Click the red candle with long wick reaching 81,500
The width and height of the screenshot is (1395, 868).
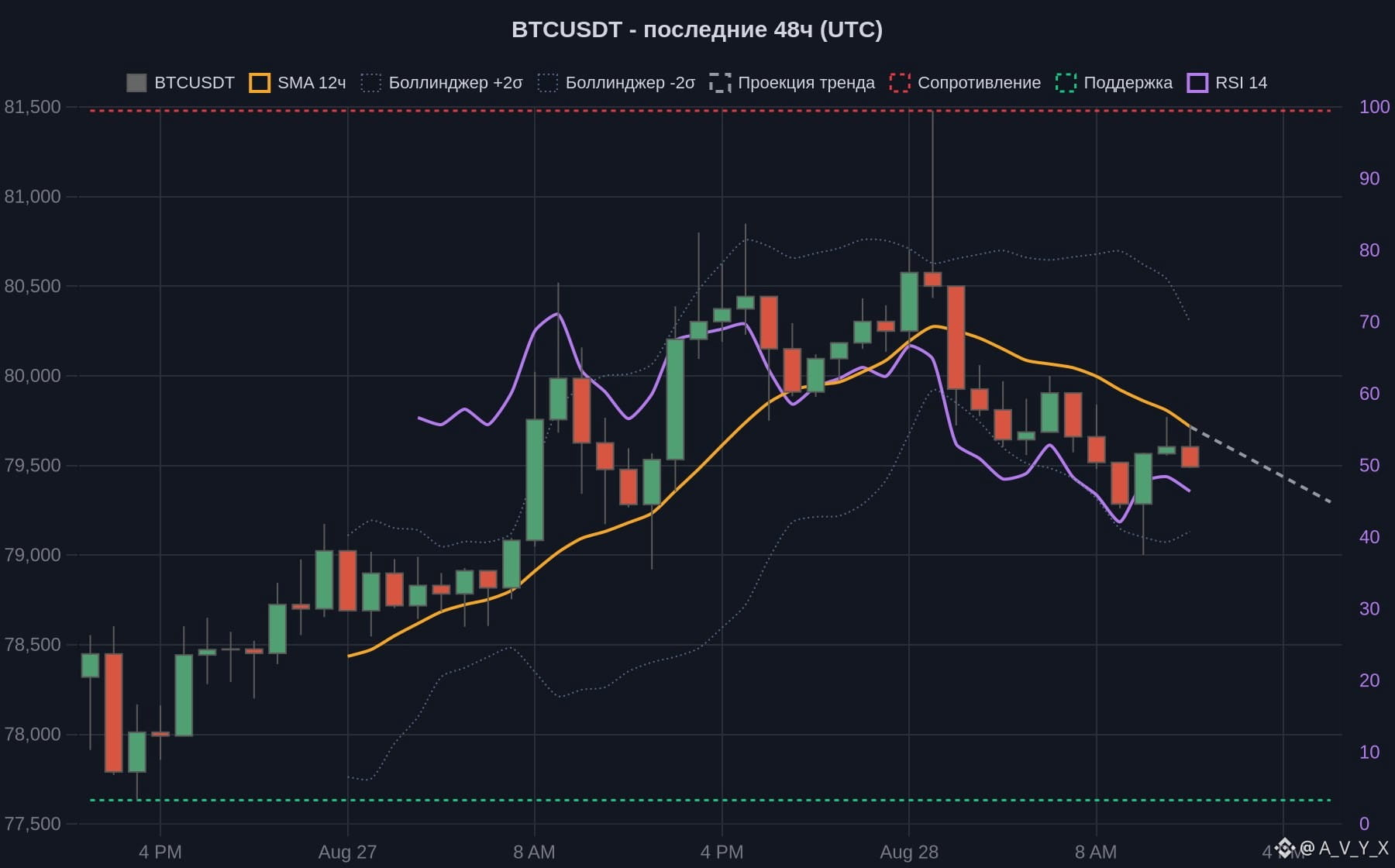932,279
